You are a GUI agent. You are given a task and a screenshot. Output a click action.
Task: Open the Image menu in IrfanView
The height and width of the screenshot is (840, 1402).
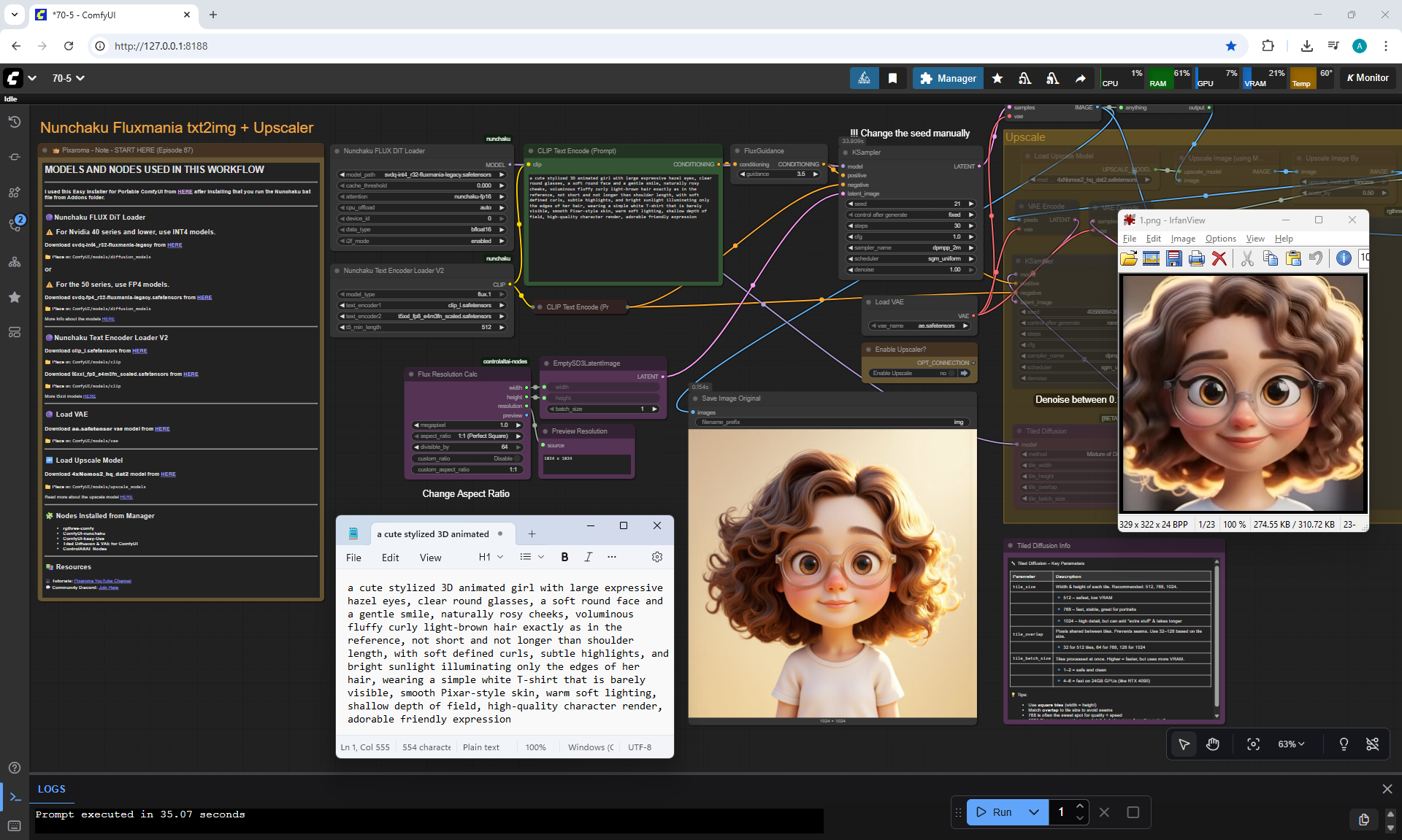(1182, 239)
